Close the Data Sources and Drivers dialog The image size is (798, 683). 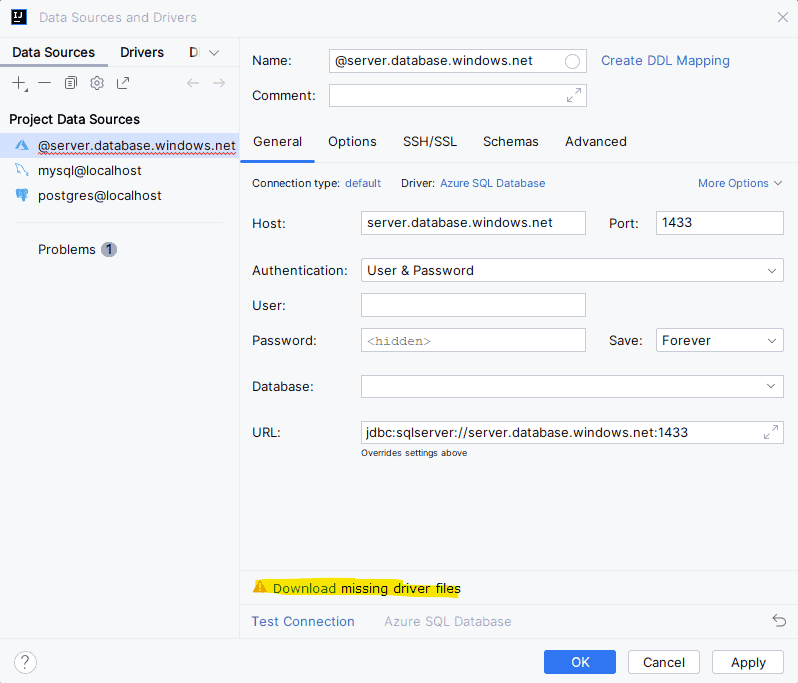tap(783, 17)
